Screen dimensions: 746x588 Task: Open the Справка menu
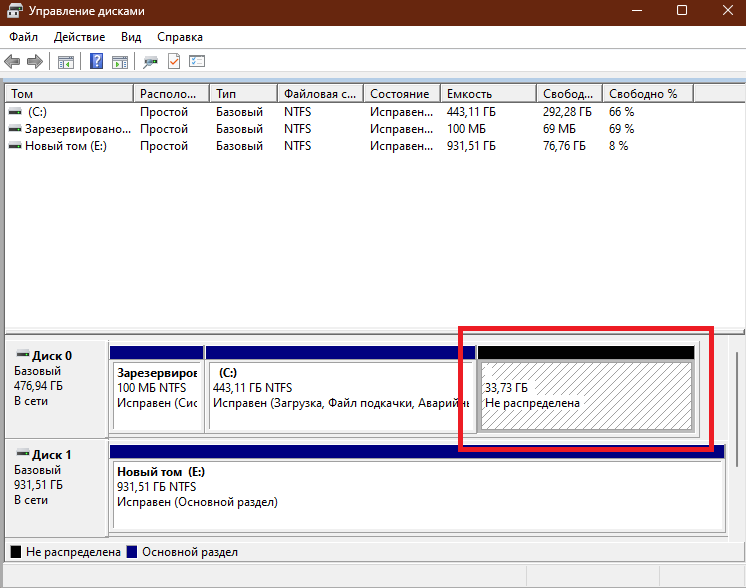point(180,37)
